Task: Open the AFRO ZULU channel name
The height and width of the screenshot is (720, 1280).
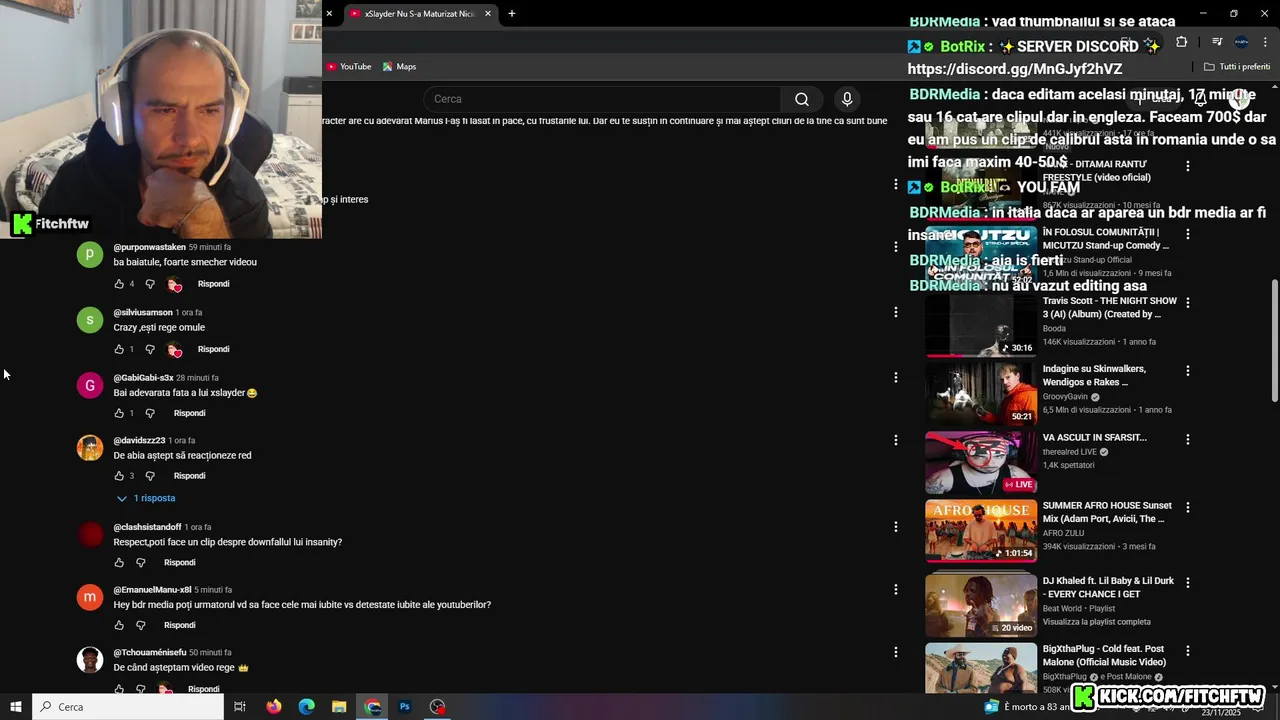Action: point(1063,533)
